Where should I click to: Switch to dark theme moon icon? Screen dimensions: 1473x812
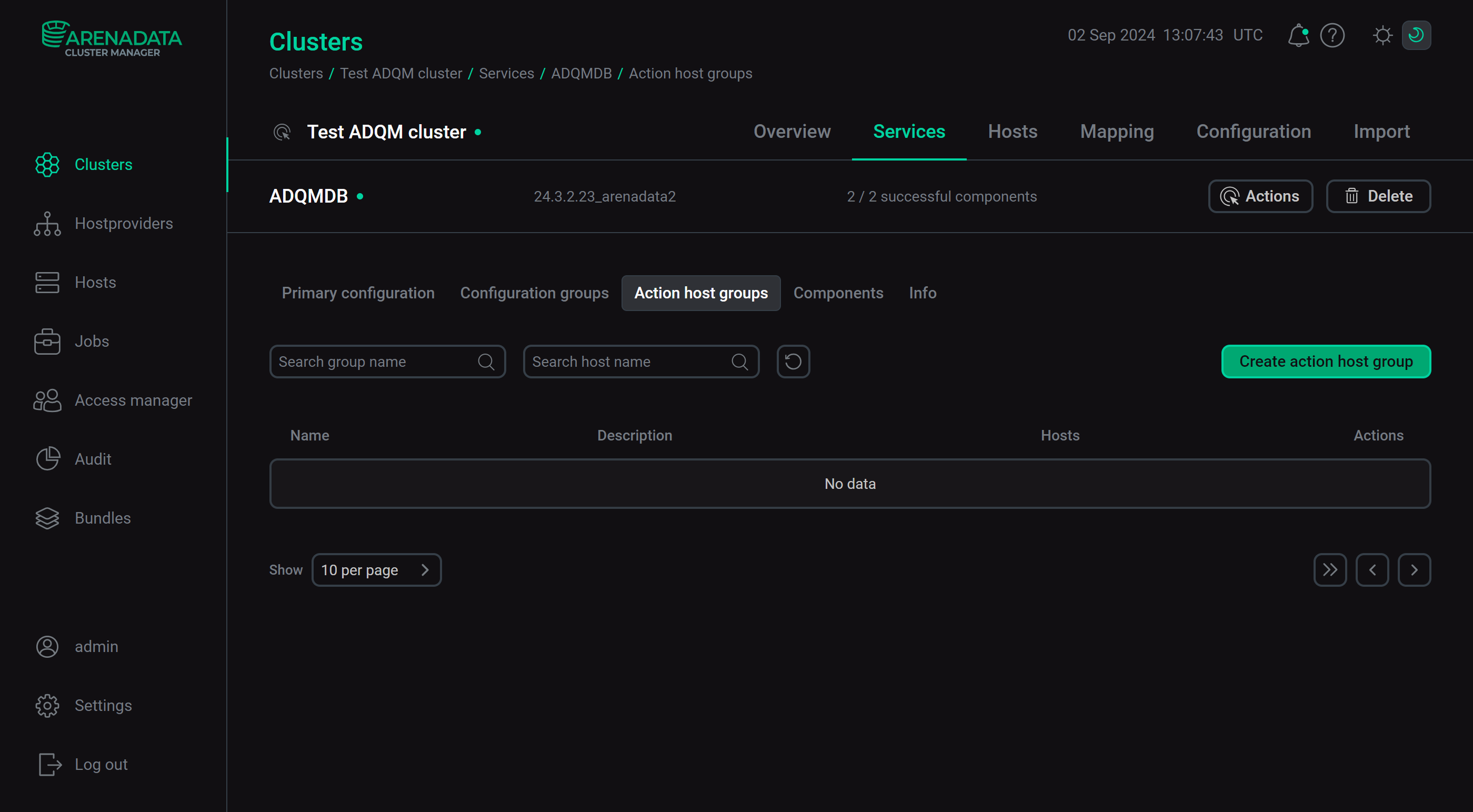click(x=1416, y=35)
